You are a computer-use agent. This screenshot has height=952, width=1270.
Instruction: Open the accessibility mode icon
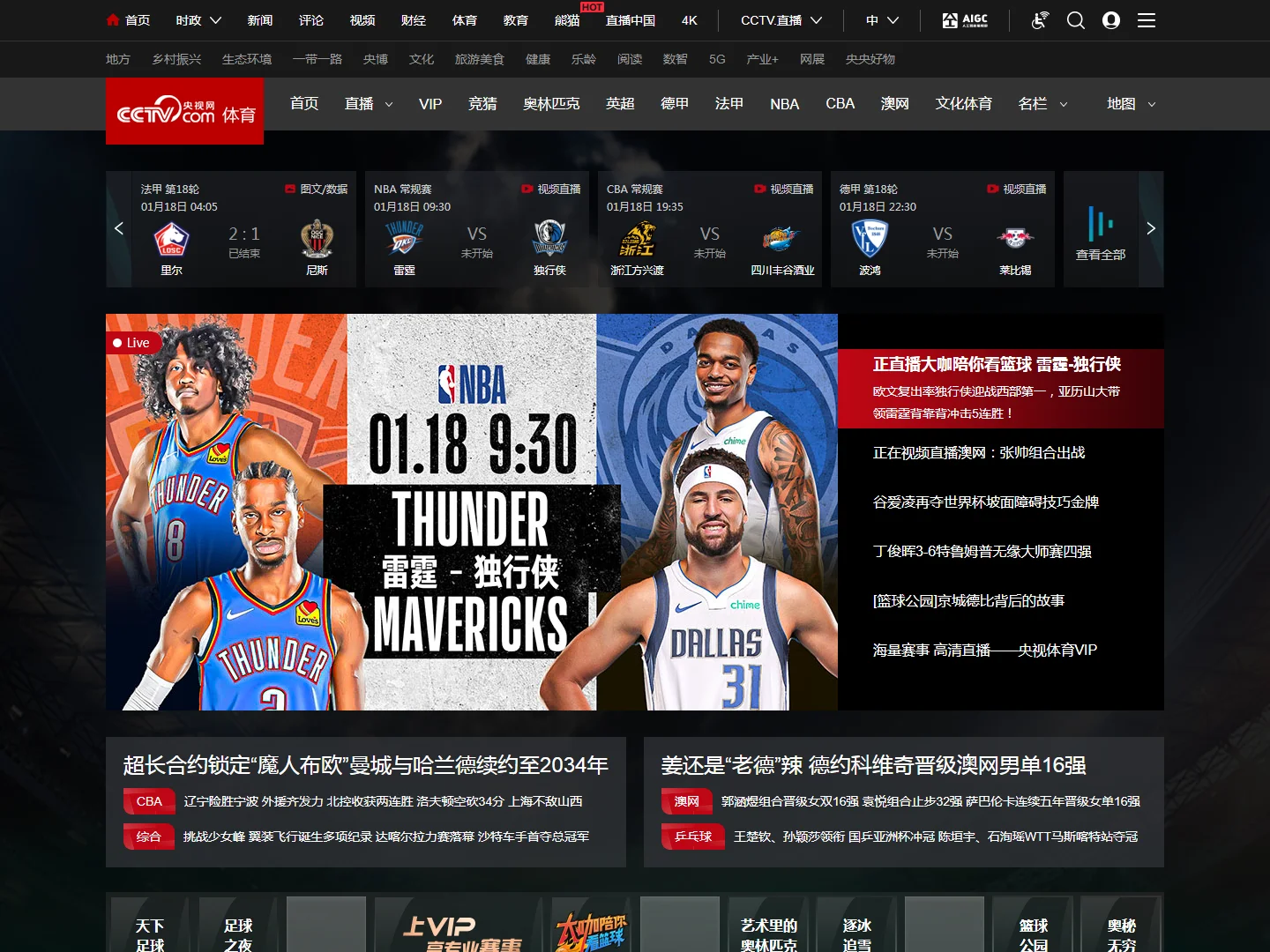coord(1040,19)
